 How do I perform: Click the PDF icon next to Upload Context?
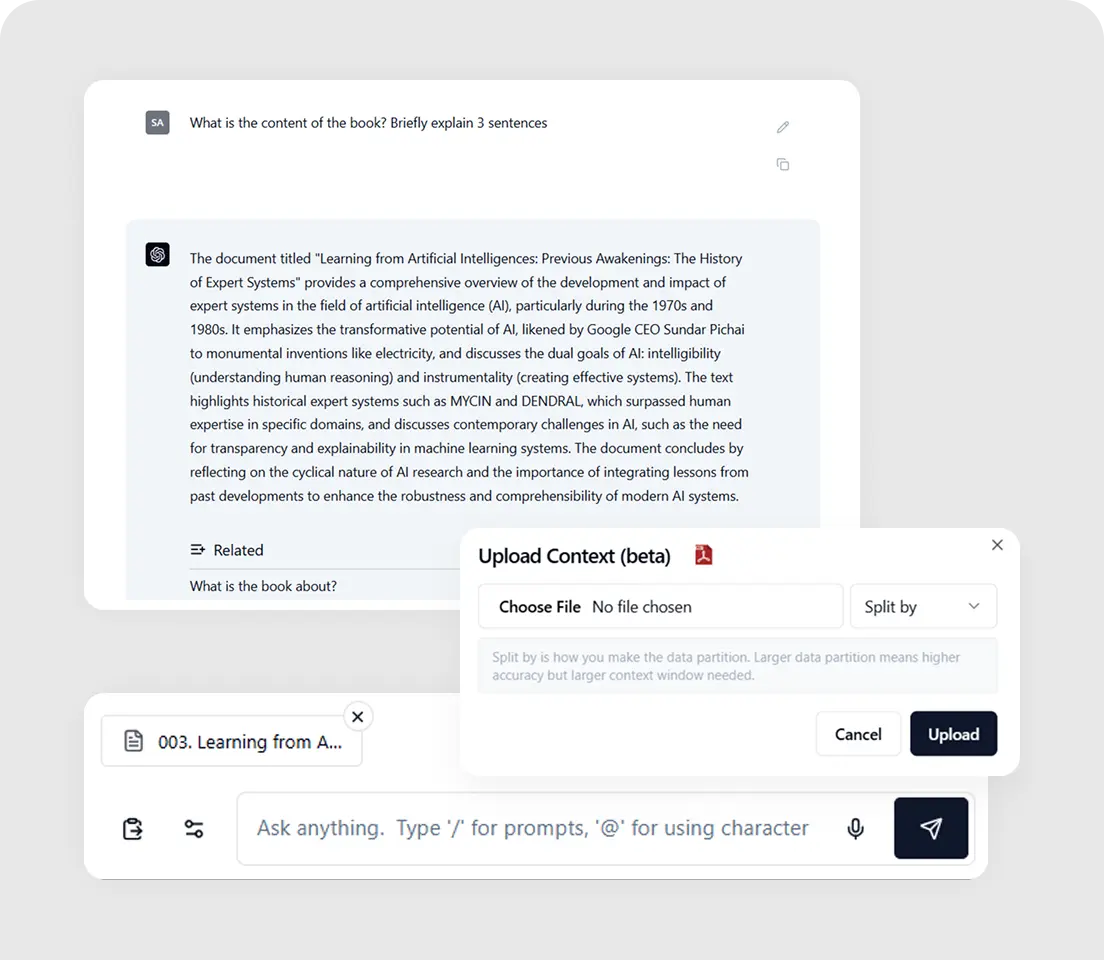click(703, 555)
